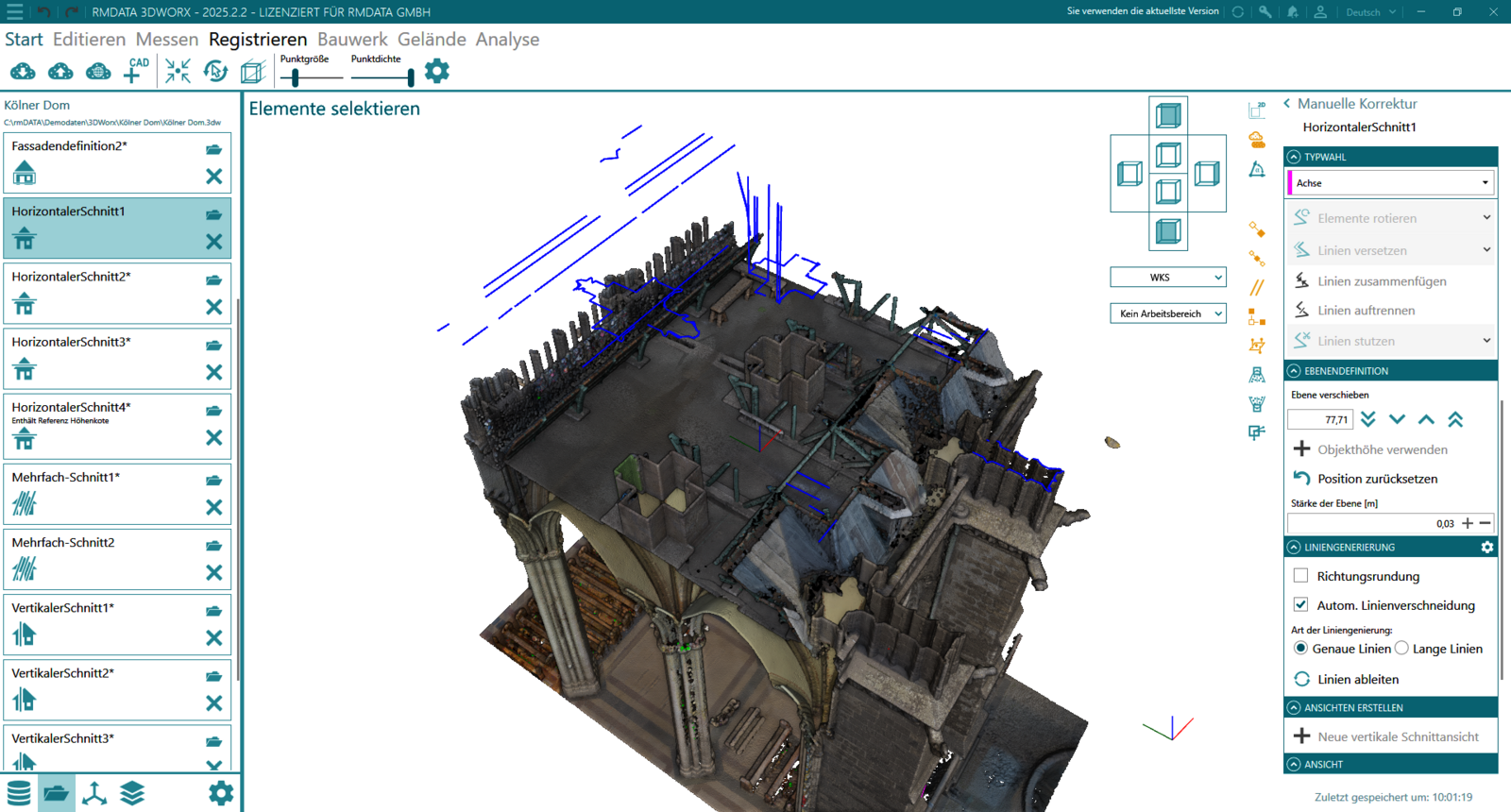Select the Lange Linien radio button
The height and width of the screenshot is (812, 1511).
click(x=1402, y=649)
